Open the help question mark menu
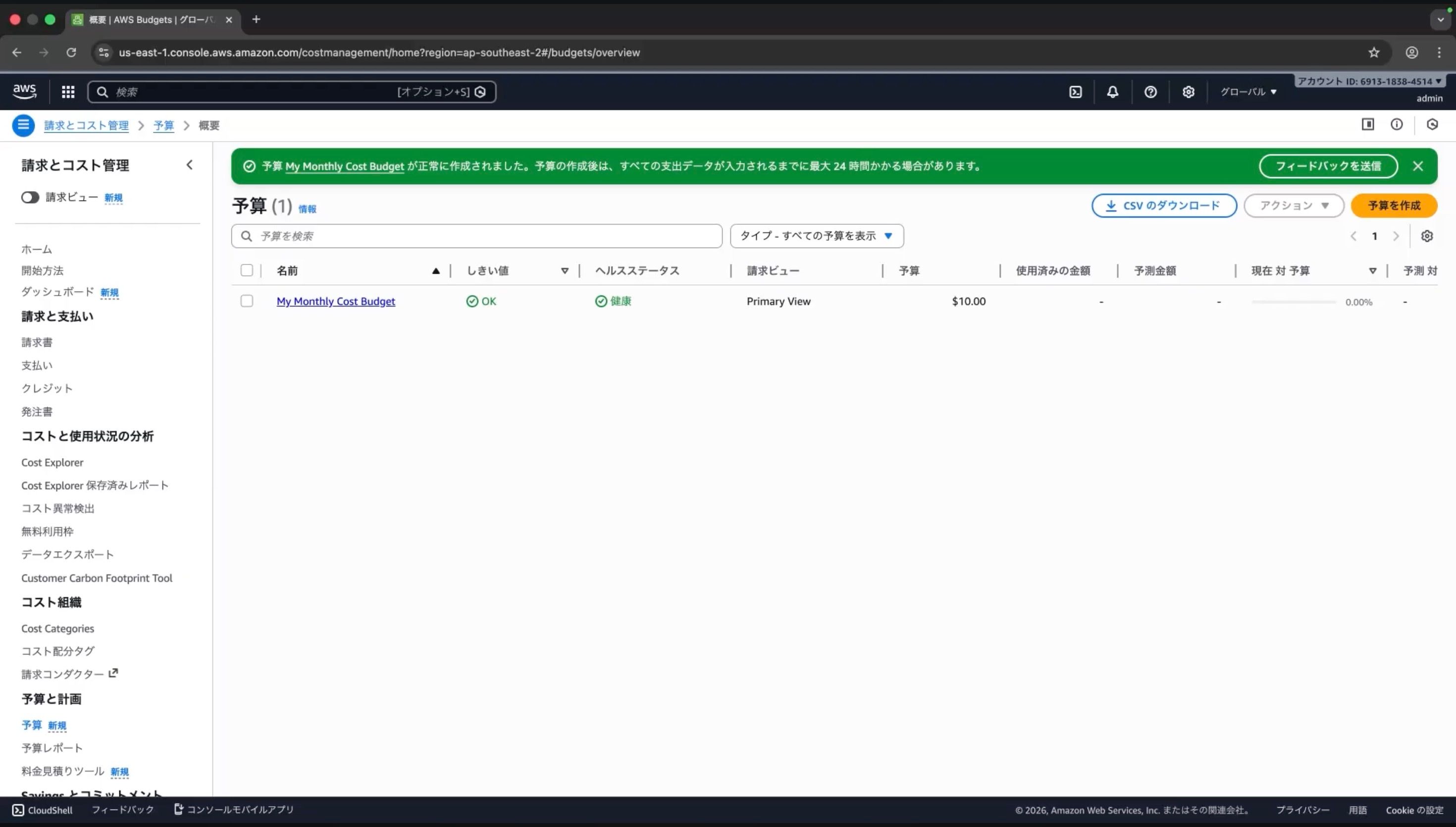Screen dimensions: 1456x827 (x=1150, y=92)
